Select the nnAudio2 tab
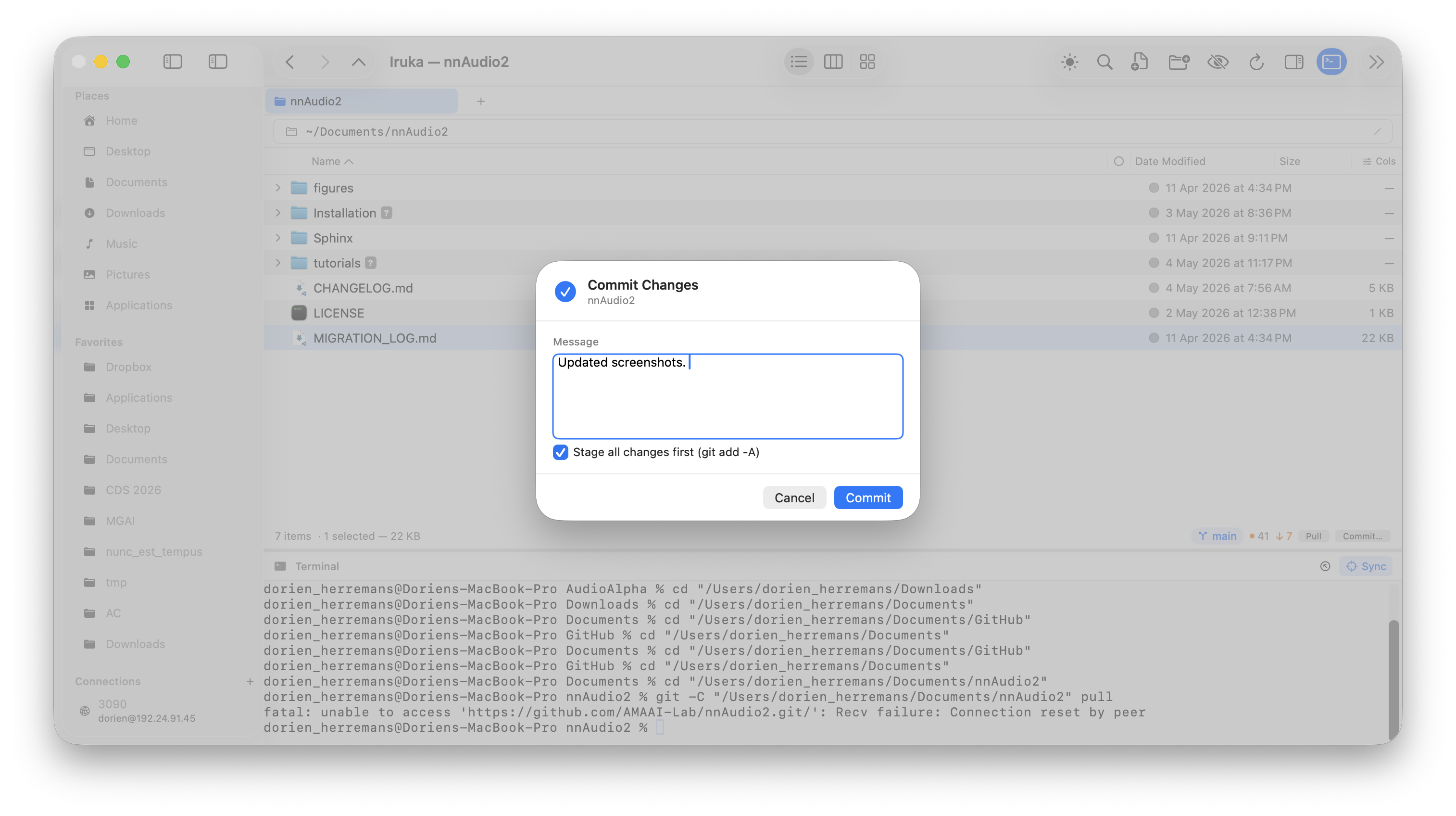 tap(362, 101)
